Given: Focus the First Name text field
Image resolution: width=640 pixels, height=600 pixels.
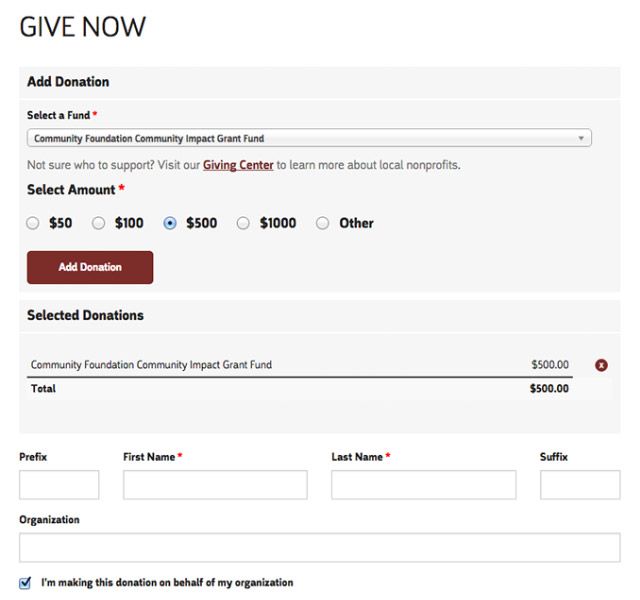Looking at the screenshot, I should pos(215,485).
